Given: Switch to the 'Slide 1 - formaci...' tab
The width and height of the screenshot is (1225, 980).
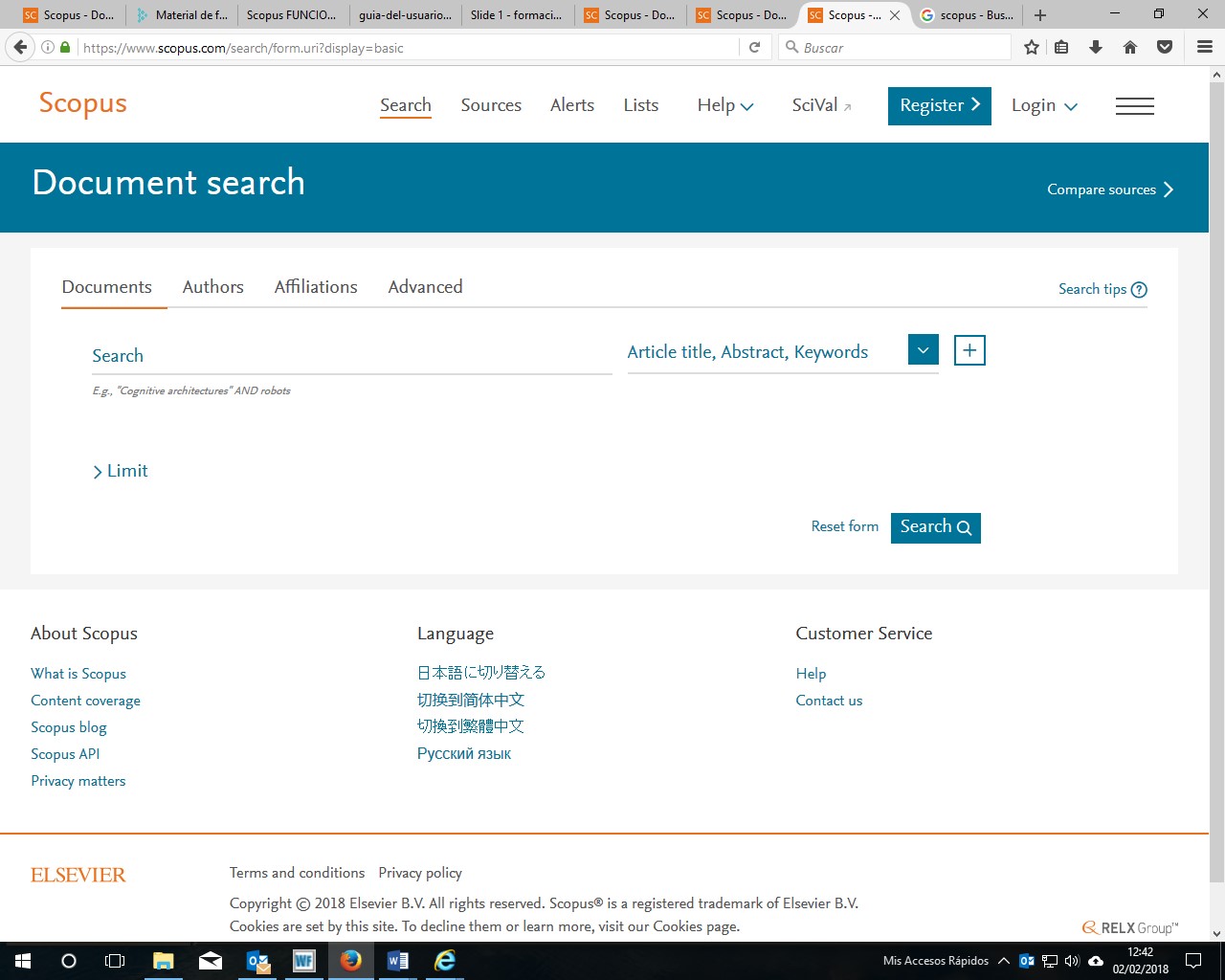Looking at the screenshot, I should click(x=517, y=15).
